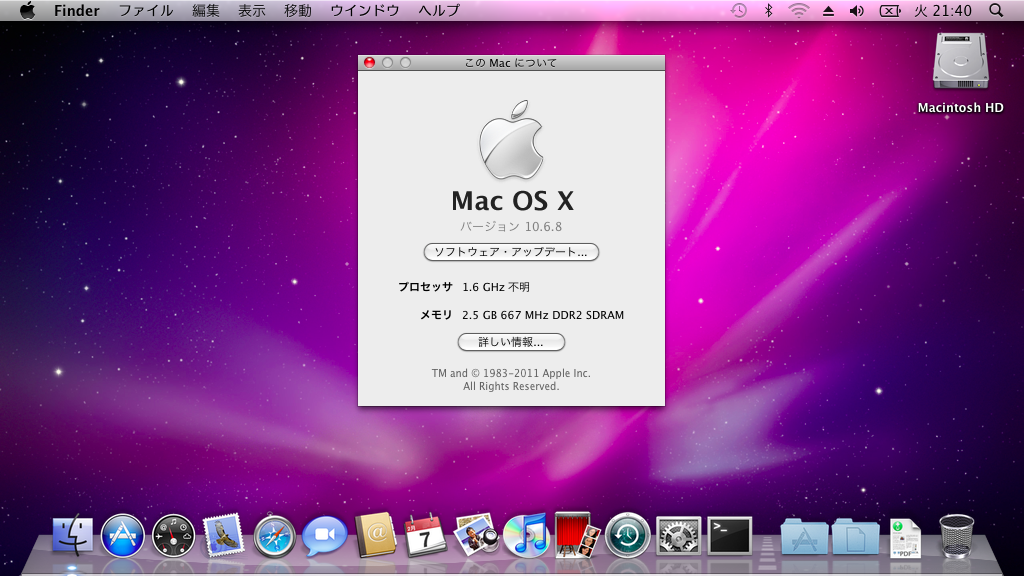Click ソフトウェア・アップデート button
1024x576 pixels.
point(511,252)
